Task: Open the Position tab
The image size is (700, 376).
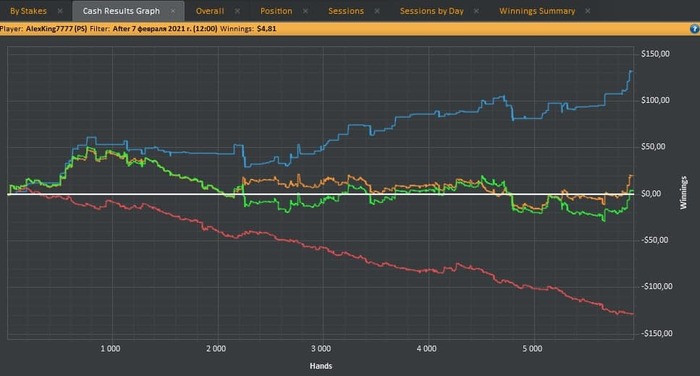Action: coord(276,11)
